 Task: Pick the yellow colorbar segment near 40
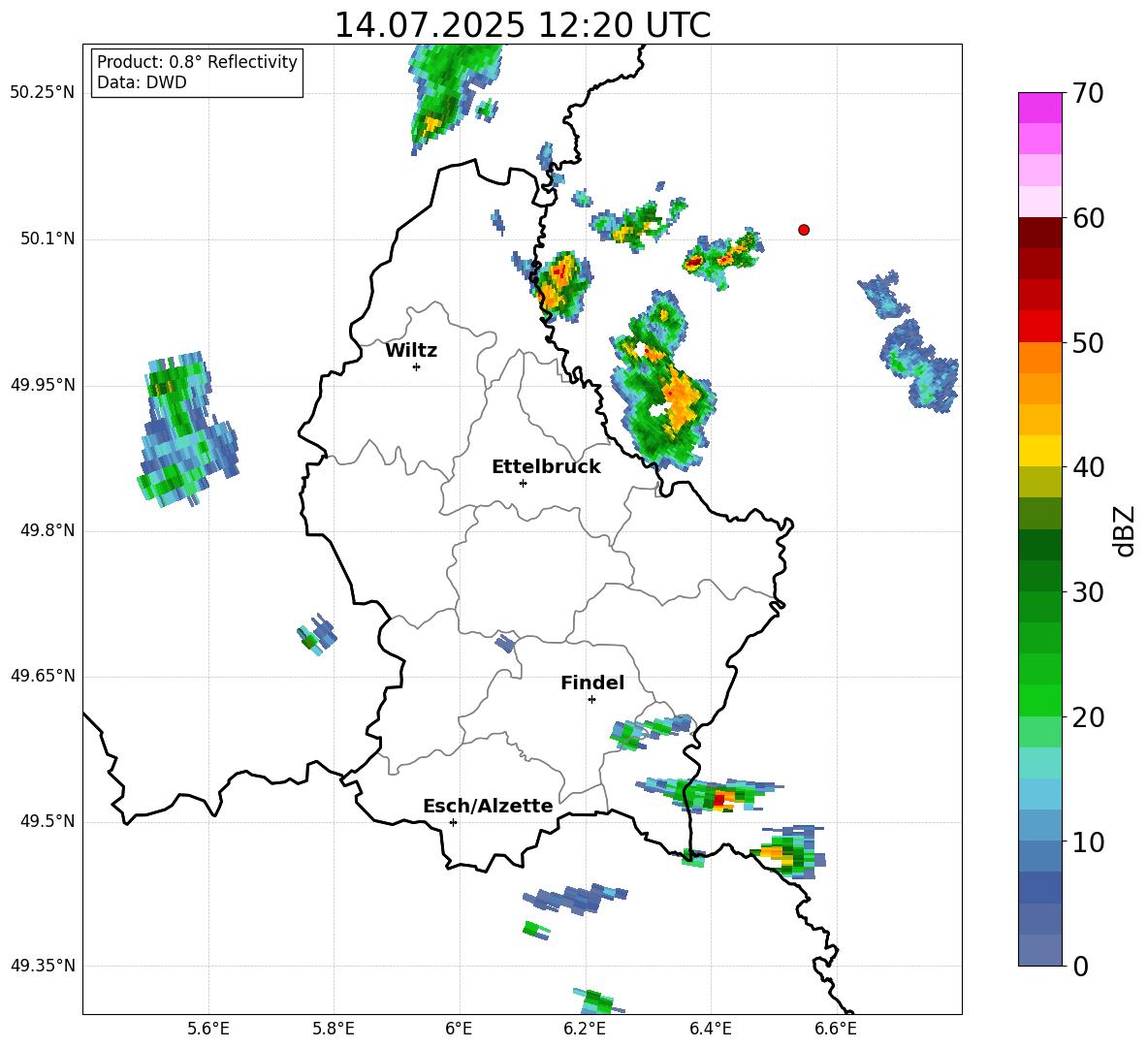1039,451
